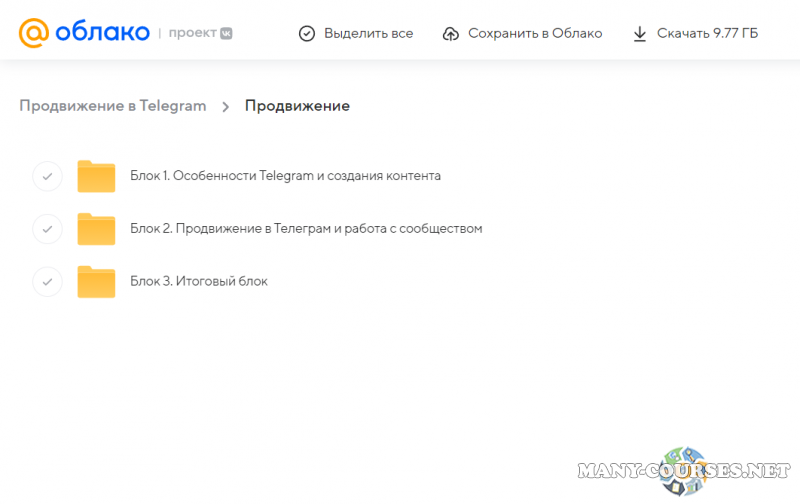Tick the checkbox for Блок 2 folder

pyautogui.click(x=47, y=229)
